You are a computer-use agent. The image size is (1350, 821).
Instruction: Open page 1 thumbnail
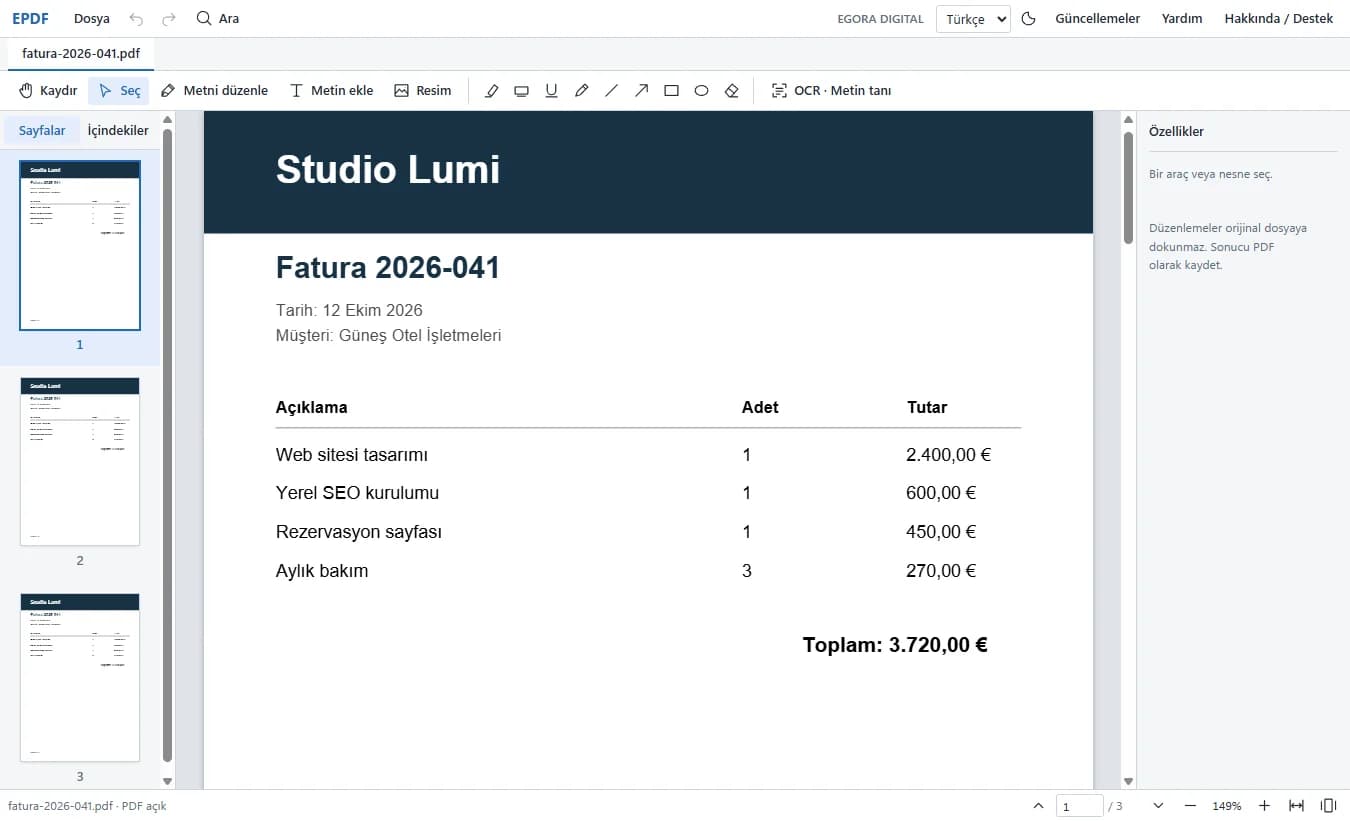coord(80,245)
